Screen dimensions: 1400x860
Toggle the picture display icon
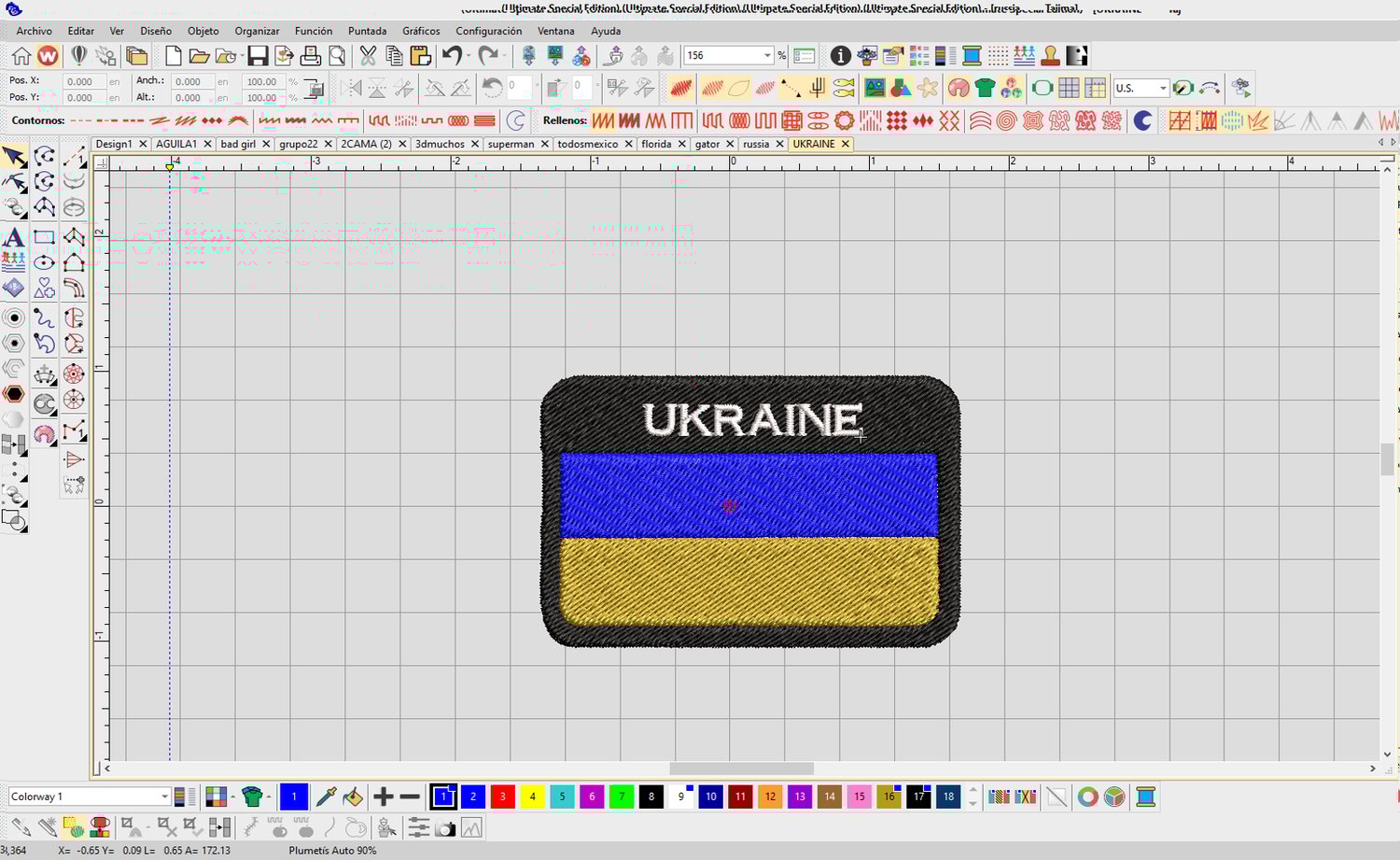coord(875,89)
